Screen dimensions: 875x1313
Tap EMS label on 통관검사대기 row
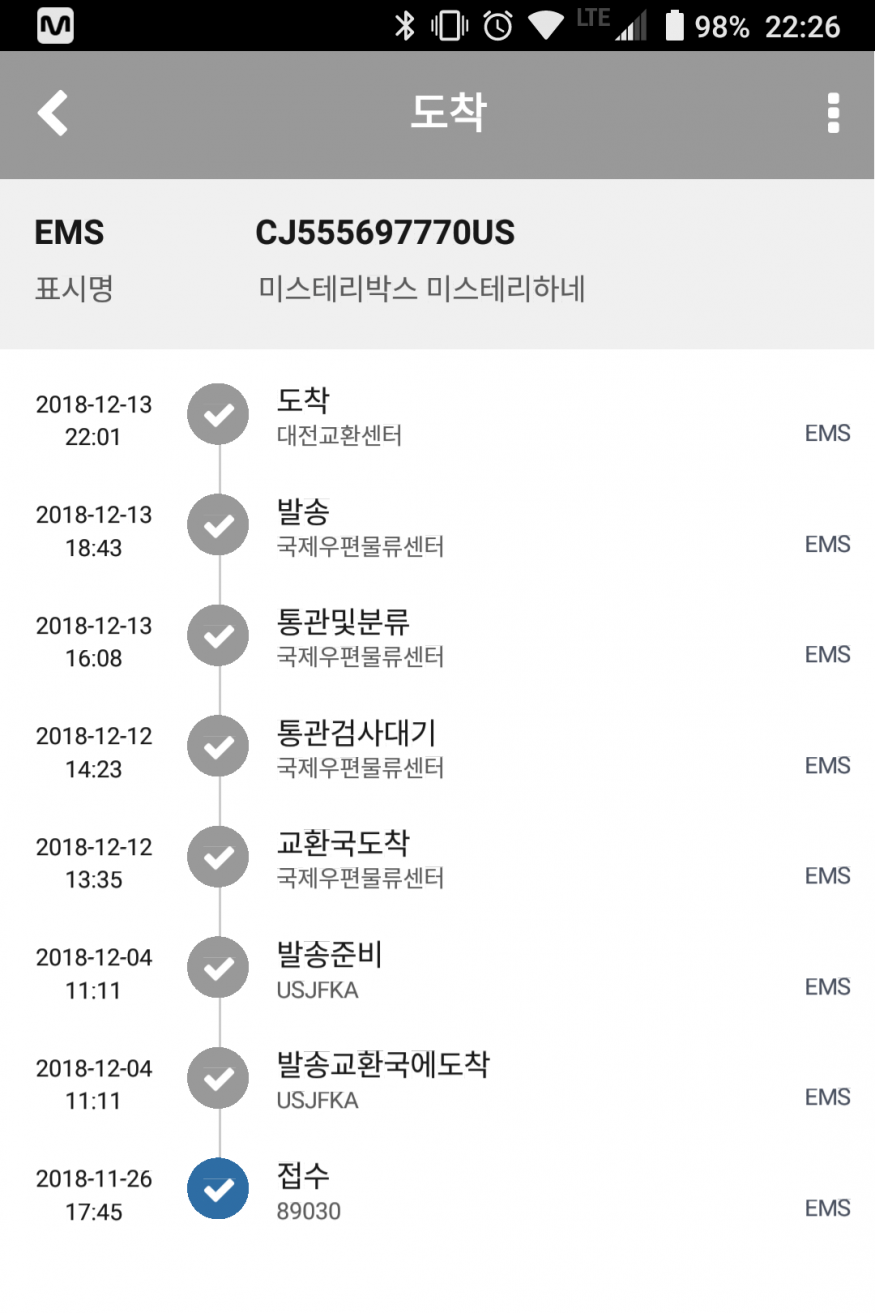[x=827, y=765]
